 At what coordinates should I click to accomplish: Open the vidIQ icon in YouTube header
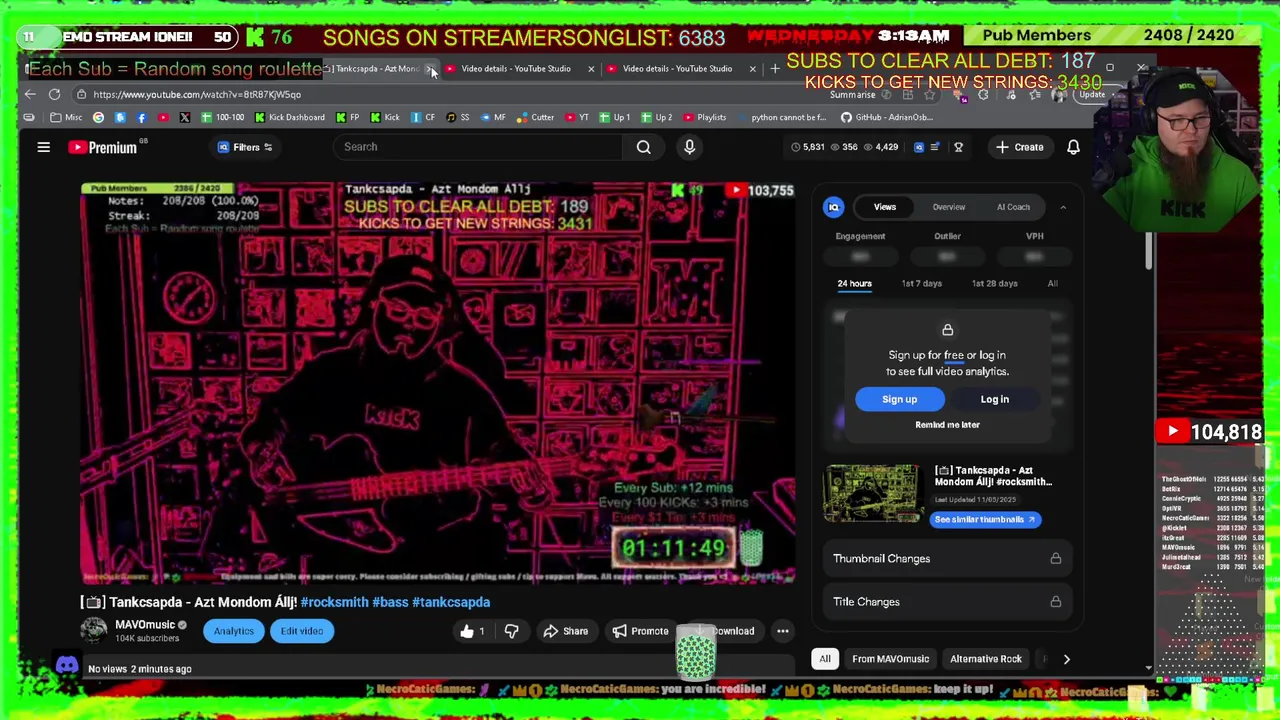click(919, 147)
